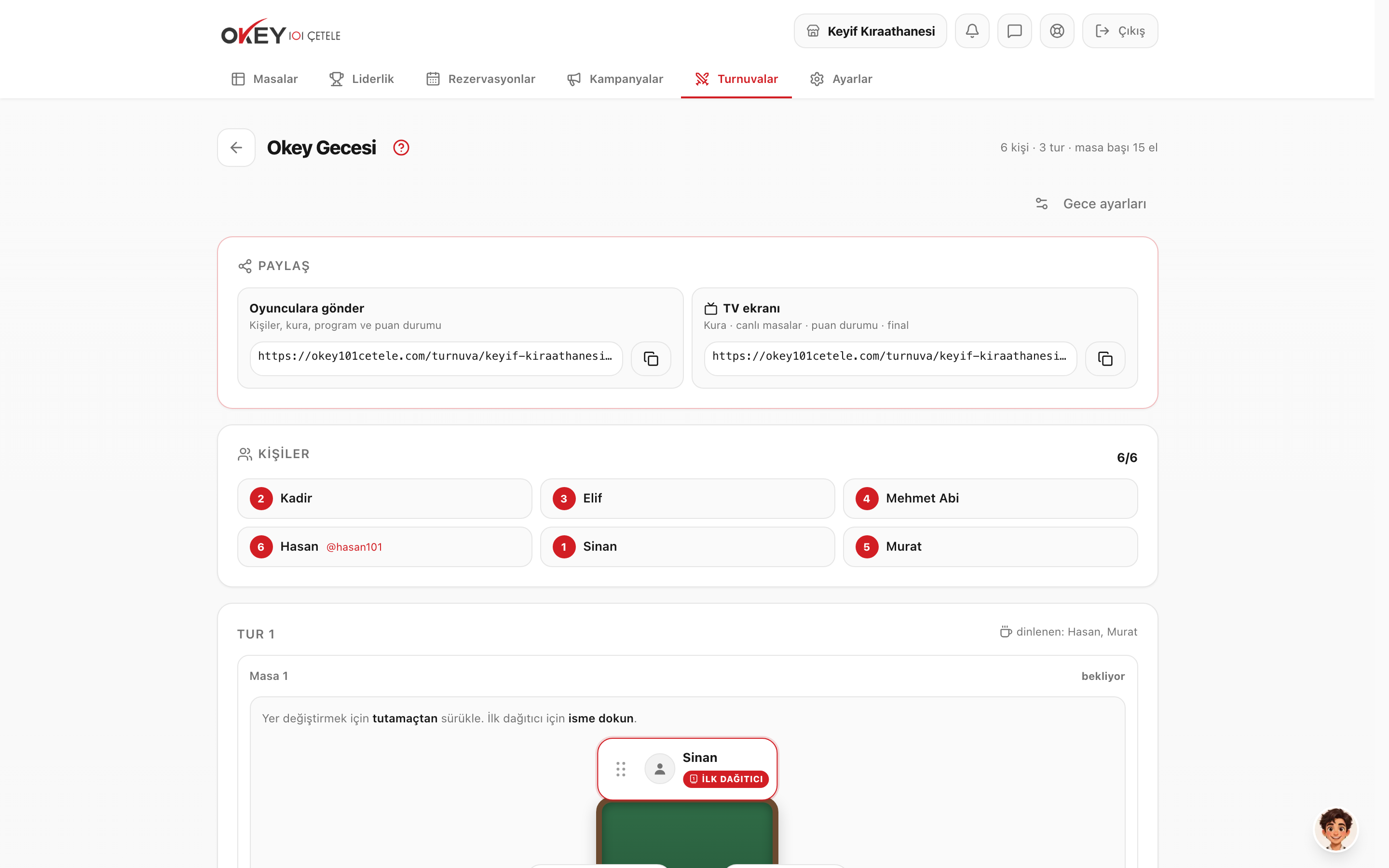
Task: Click Sinan's avatar at the table
Action: 659,769
